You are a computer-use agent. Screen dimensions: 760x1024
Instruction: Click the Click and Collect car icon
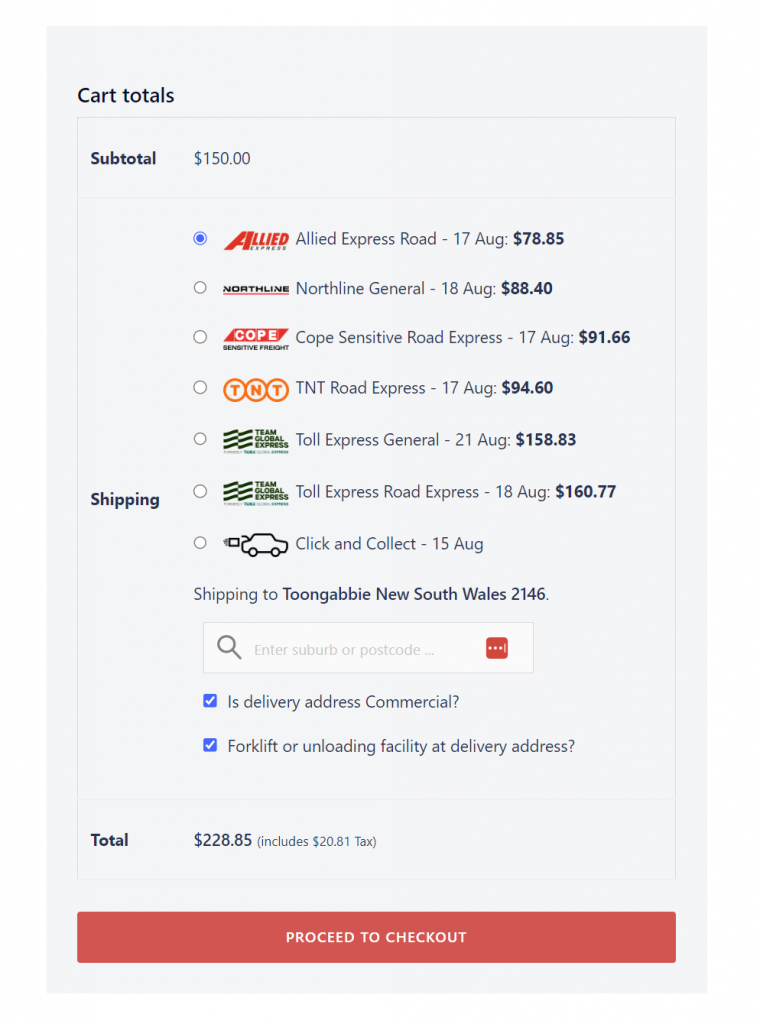pos(256,543)
